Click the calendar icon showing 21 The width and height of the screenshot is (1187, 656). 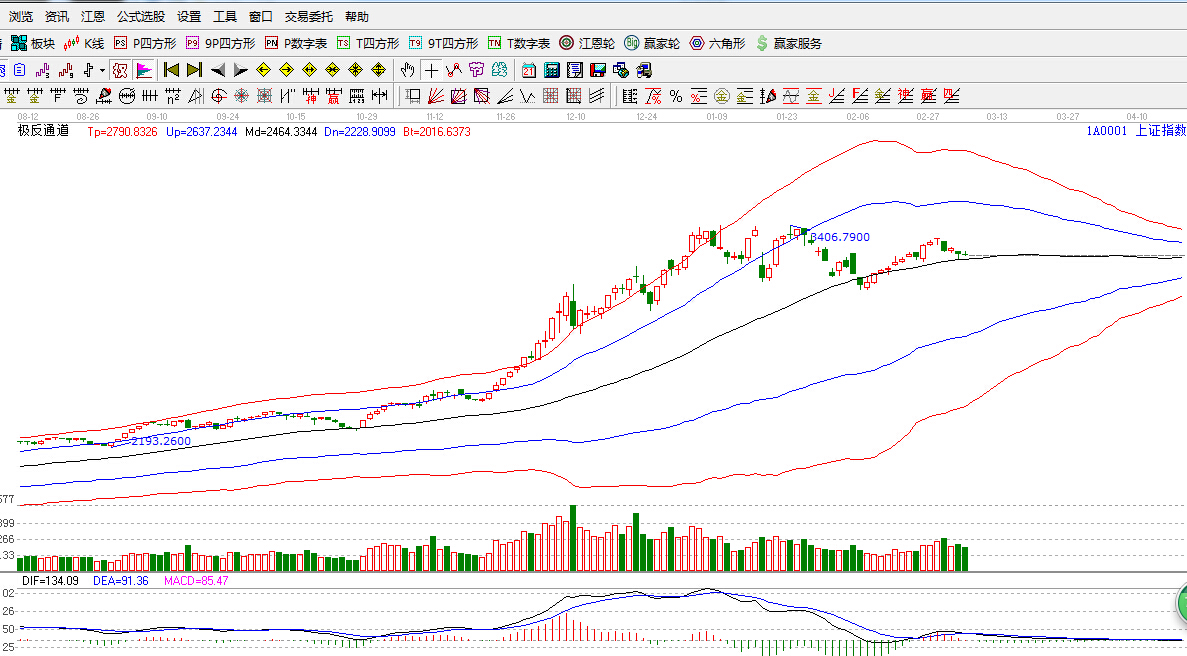[x=528, y=70]
